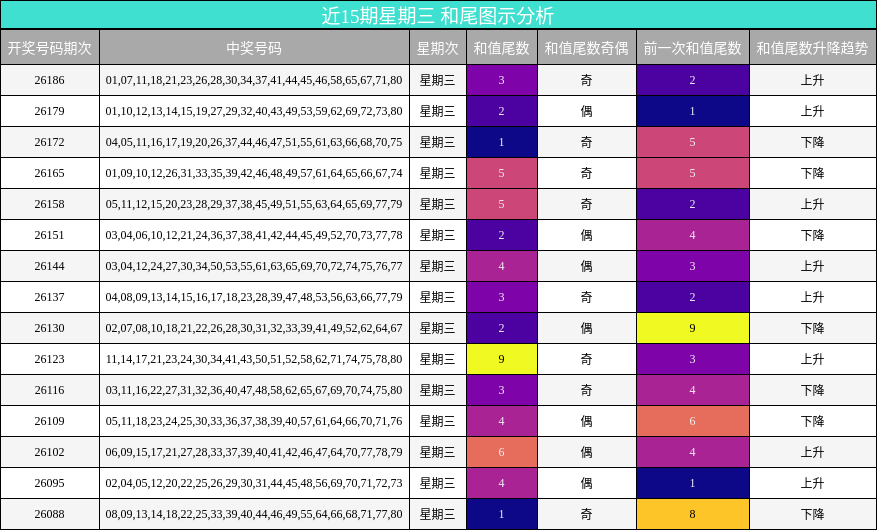The image size is (877, 530).
Task: Click winning numbers for issue 26137
Action: 254,297
